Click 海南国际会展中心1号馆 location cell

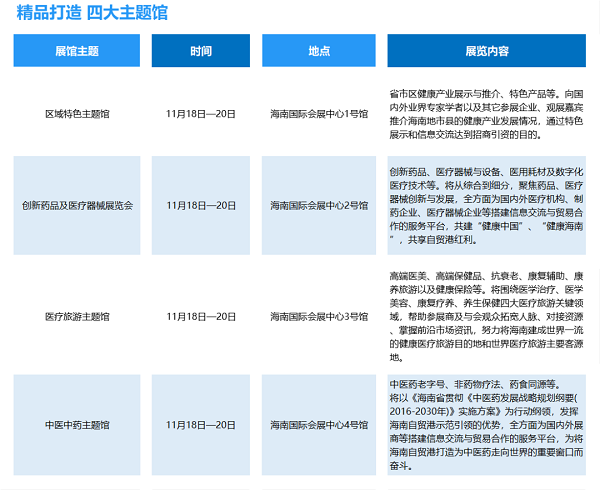(319, 114)
